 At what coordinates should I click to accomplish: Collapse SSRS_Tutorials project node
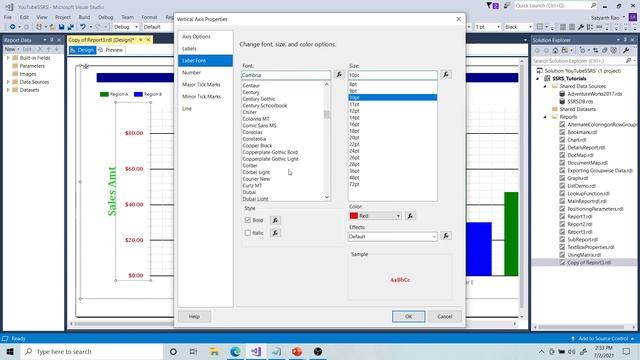[538, 78]
